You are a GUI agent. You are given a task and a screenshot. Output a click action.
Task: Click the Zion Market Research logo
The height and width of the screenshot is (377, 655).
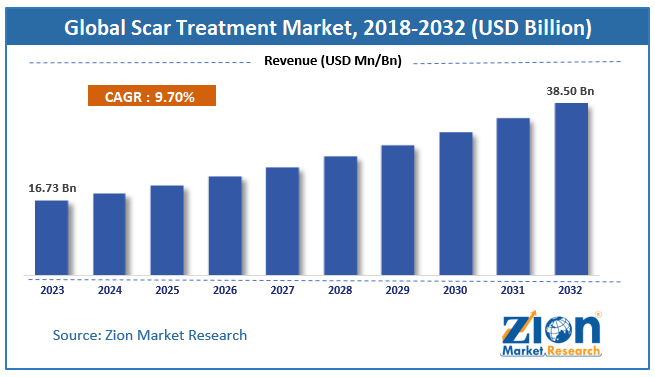pos(551,334)
